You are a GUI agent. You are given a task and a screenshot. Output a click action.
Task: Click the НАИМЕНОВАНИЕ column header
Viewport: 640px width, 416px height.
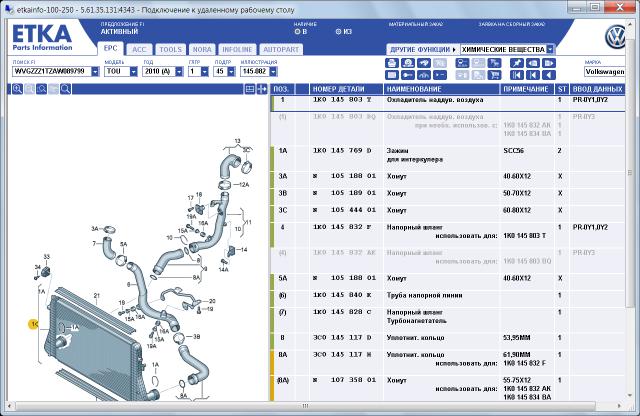[x=442, y=89]
